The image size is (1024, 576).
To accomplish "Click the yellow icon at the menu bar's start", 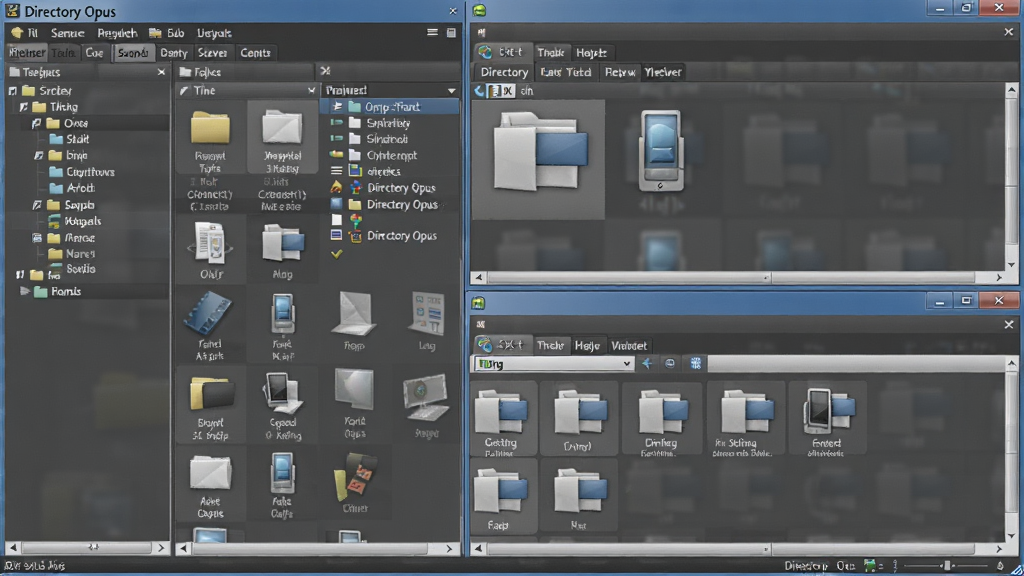I will click(17, 33).
